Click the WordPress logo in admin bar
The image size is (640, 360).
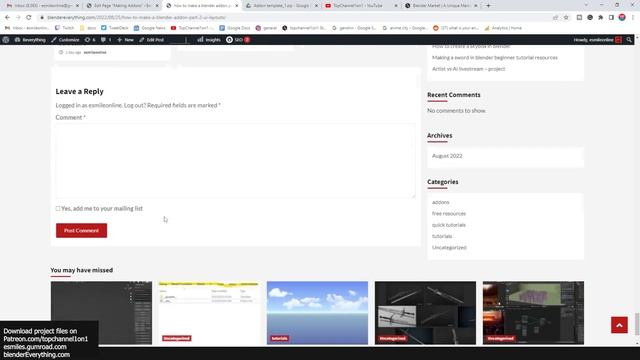(x=6, y=40)
